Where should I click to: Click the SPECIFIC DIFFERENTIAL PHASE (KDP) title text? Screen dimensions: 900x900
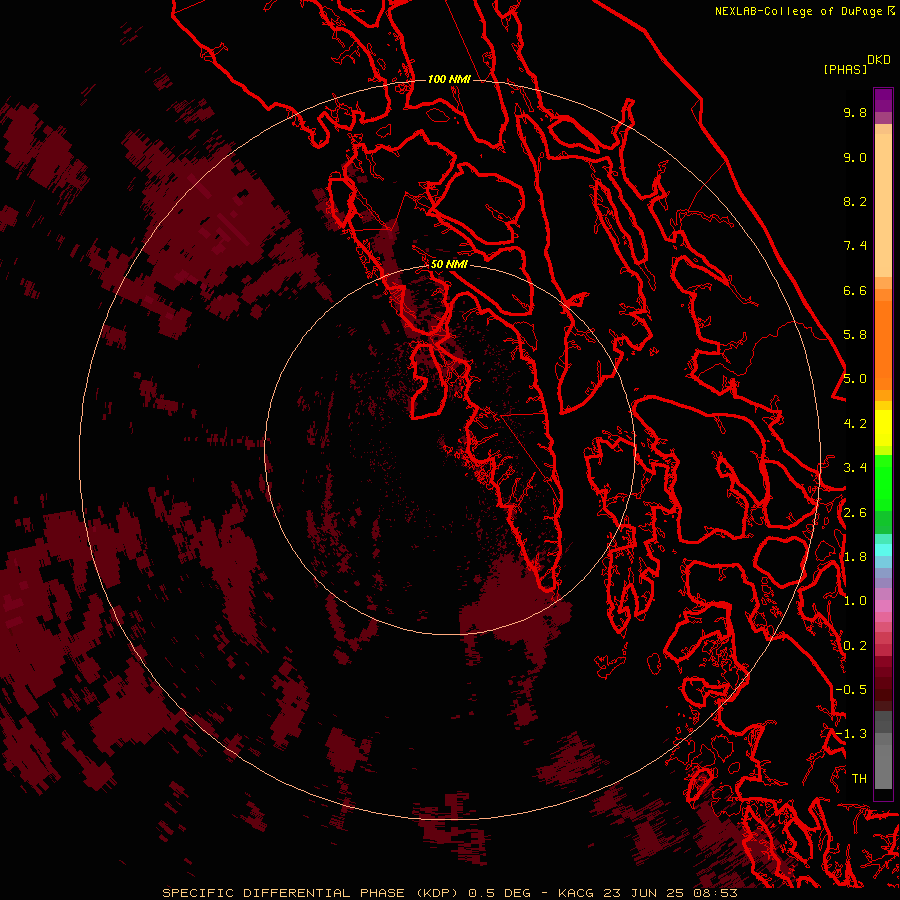click(x=310, y=893)
